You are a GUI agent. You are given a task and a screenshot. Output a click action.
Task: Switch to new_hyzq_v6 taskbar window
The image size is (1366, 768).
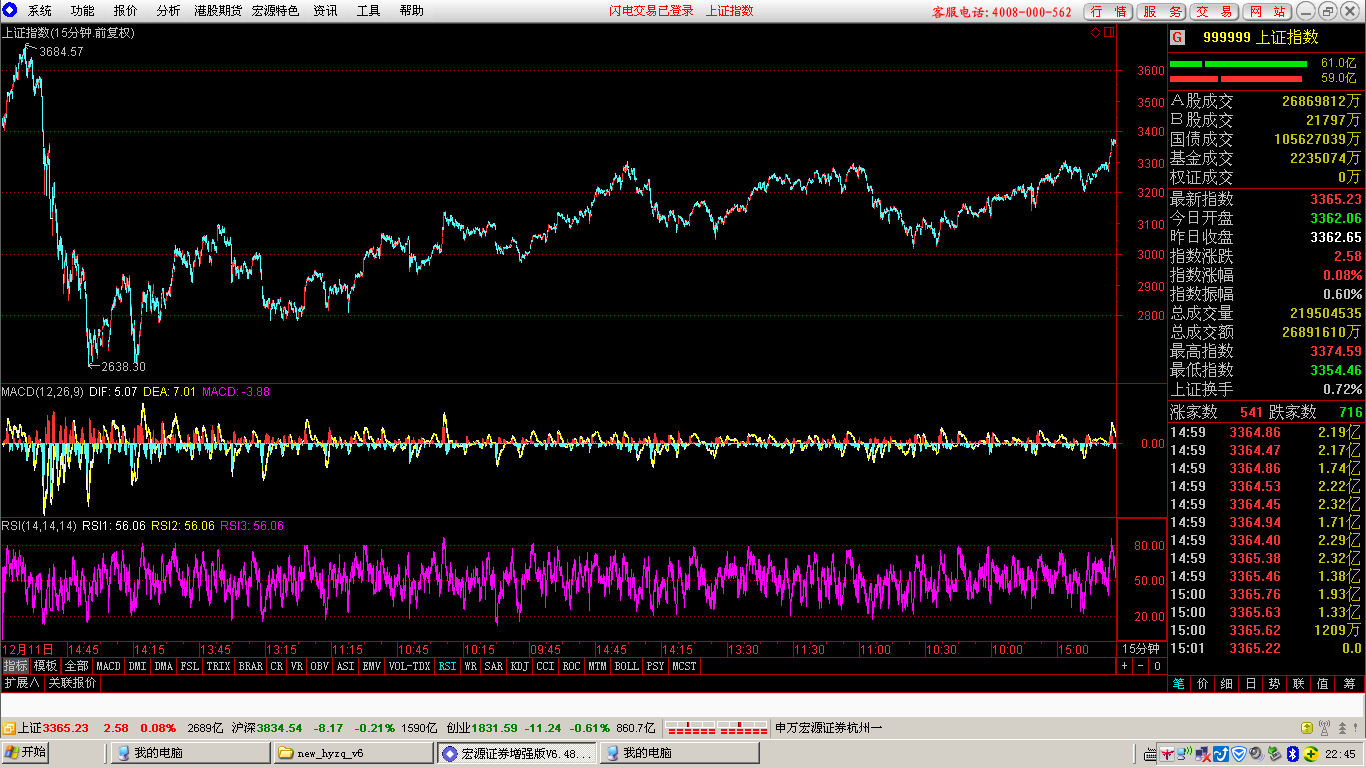click(353, 753)
